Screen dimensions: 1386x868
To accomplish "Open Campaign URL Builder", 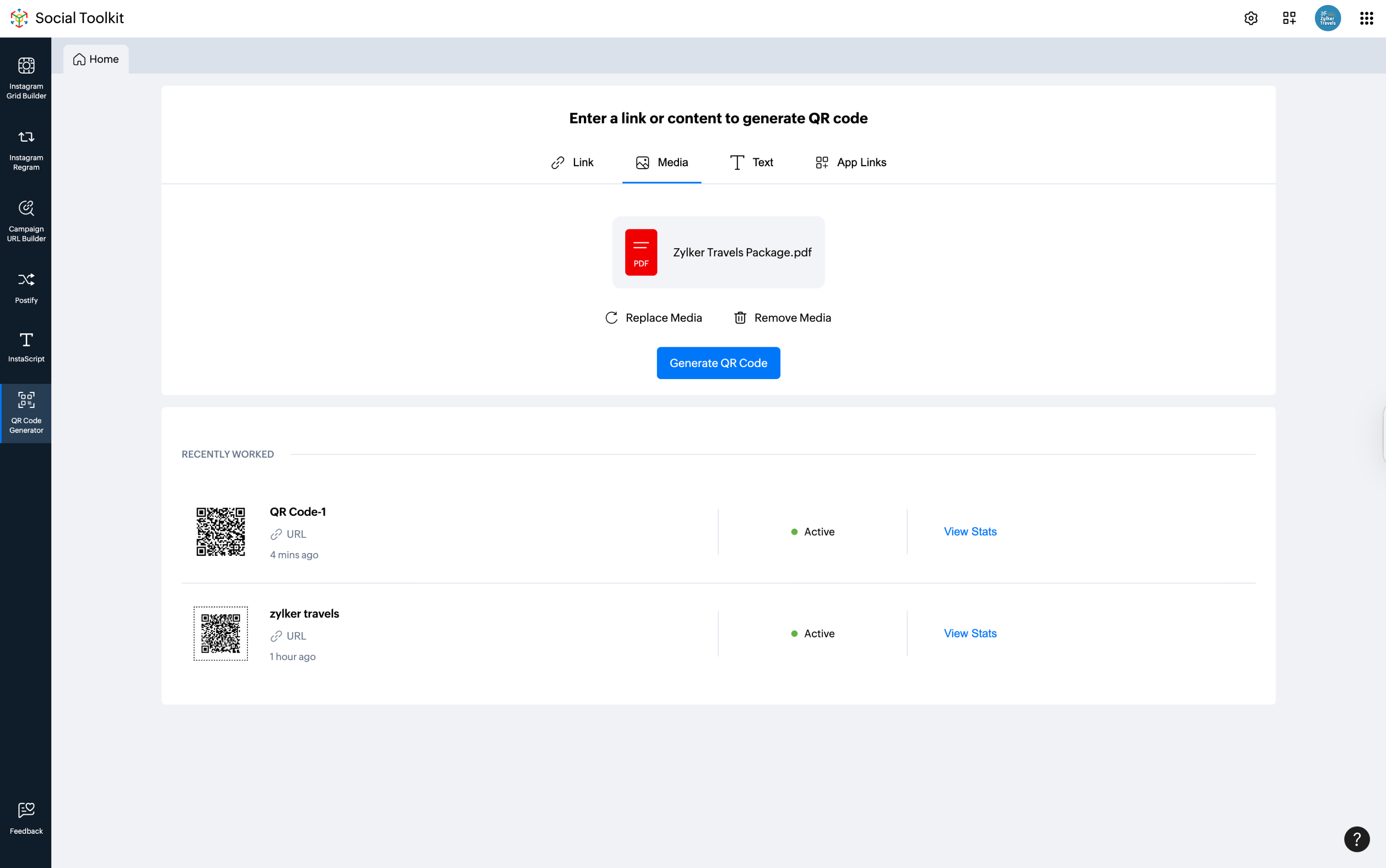I will (x=26, y=220).
